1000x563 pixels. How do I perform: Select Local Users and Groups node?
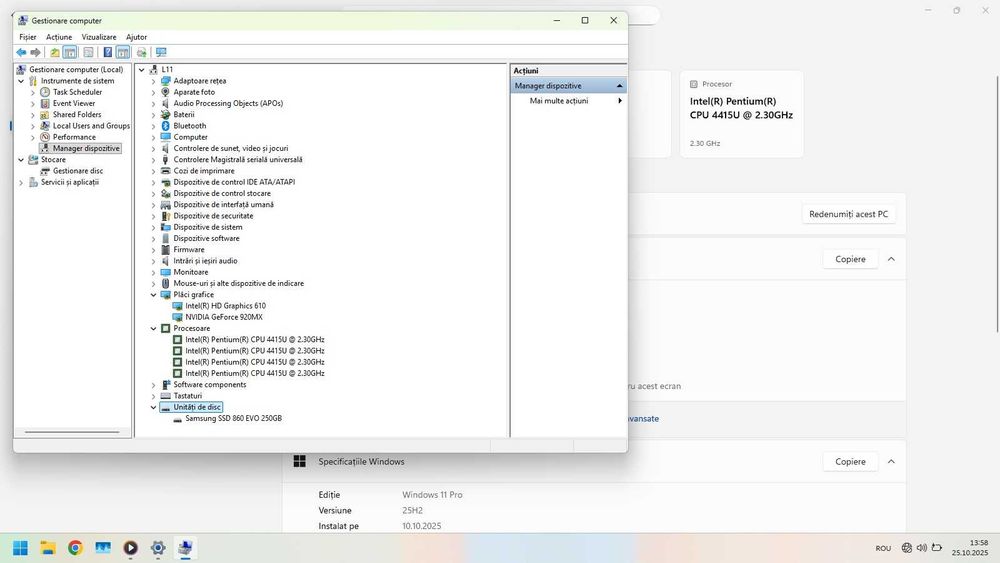(x=91, y=126)
